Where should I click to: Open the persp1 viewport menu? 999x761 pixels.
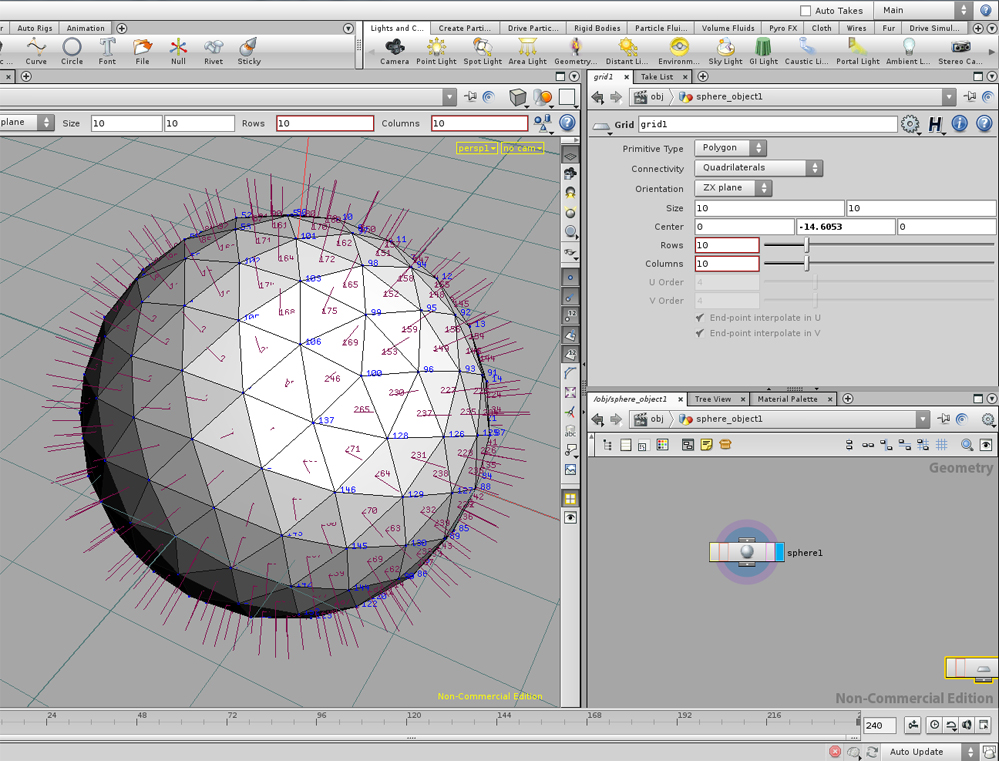click(477, 149)
